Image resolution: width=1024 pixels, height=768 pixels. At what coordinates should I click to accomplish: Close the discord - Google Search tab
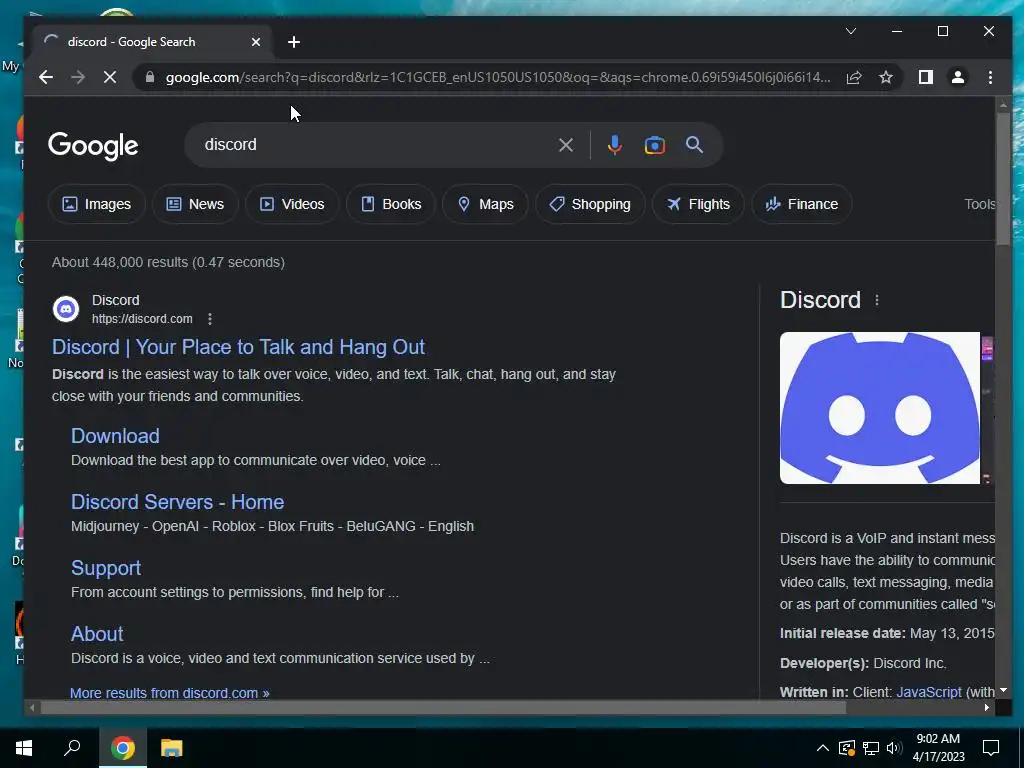(x=256, y=42)
